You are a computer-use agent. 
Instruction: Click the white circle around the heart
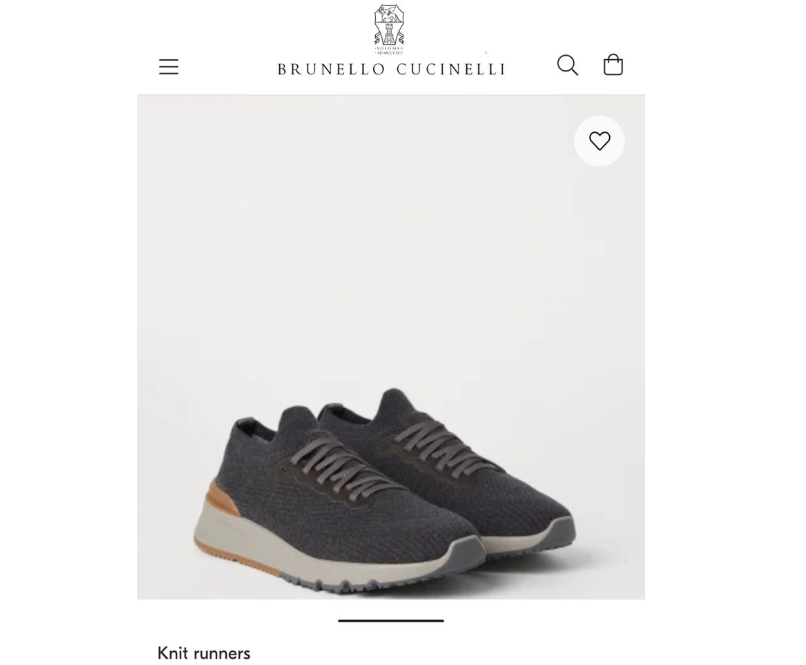pos(599,141)
